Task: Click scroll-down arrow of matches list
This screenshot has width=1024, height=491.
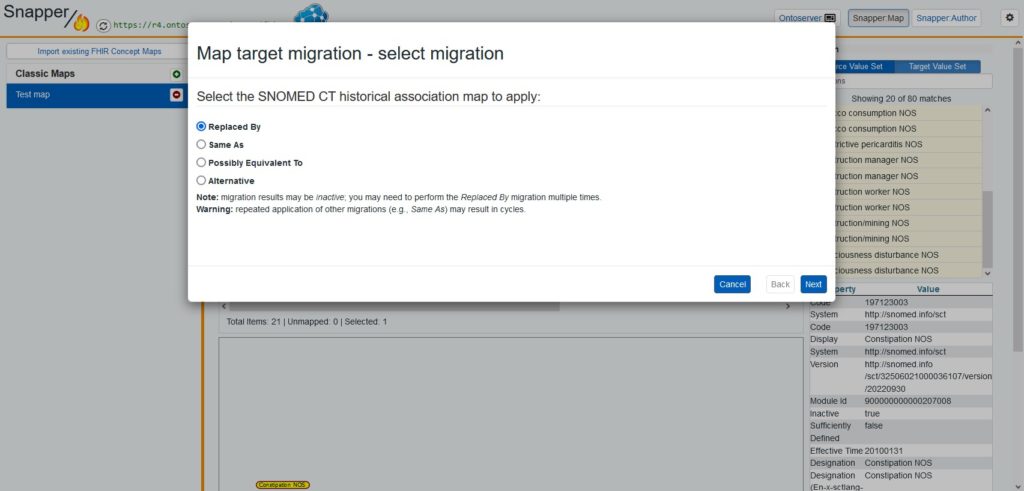Action: pos(987,274)
